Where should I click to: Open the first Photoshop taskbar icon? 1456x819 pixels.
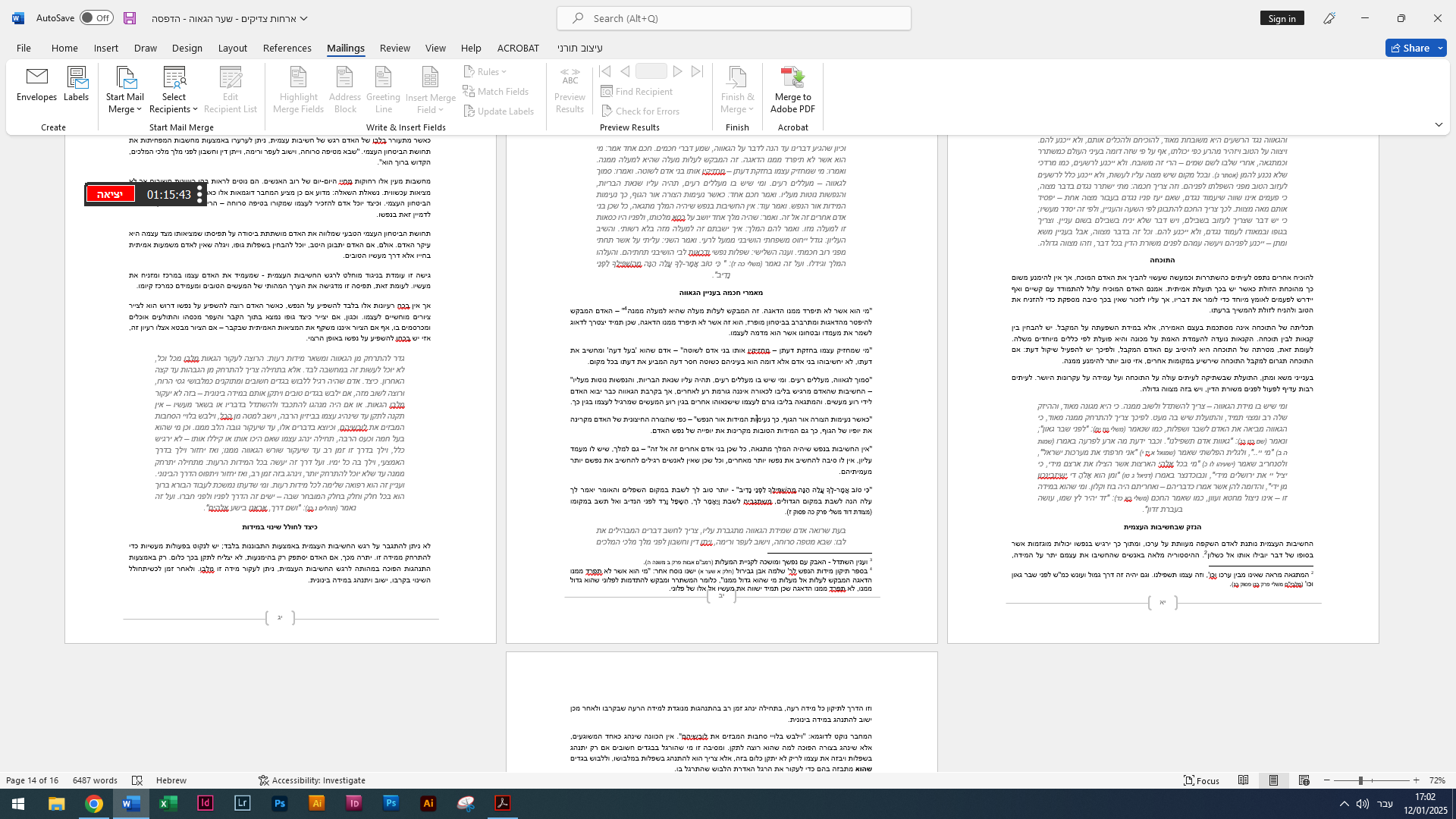280,804
